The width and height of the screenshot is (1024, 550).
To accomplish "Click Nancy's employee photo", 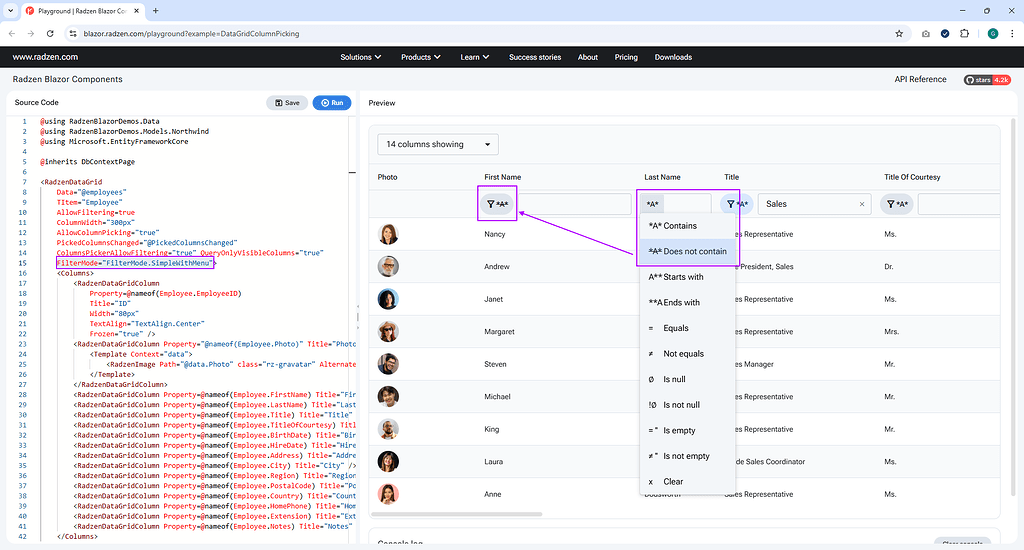I will point(388,234).
